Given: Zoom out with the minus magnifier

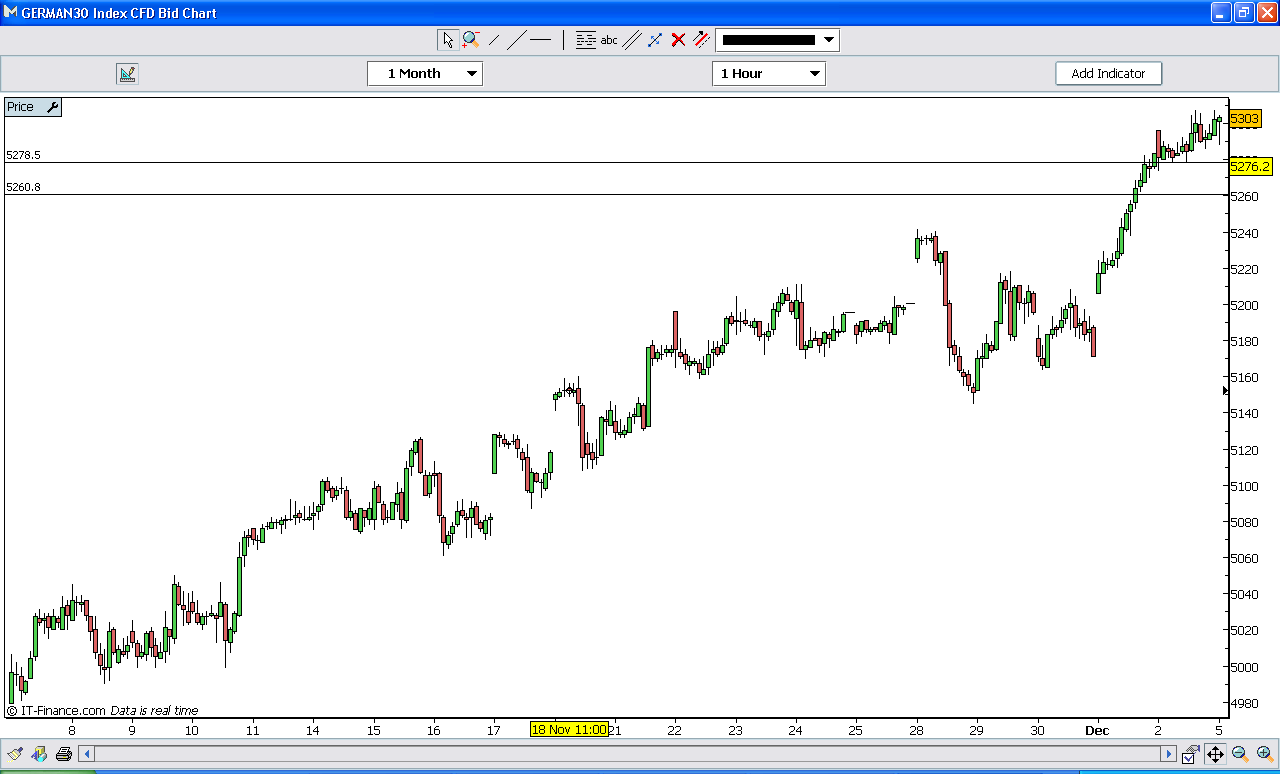Looking at the screenshot, I should point(1240,754).
